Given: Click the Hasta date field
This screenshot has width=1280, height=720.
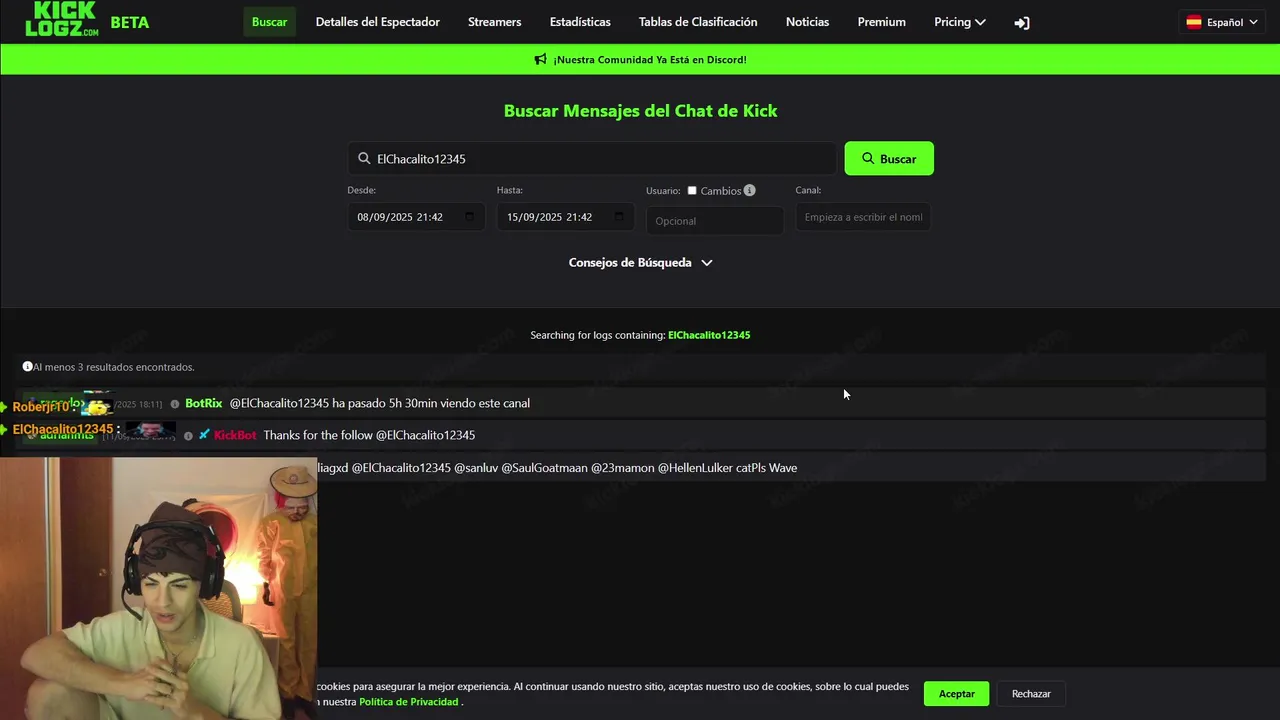Looking at the screenshot, I should (x=565, y=217).
